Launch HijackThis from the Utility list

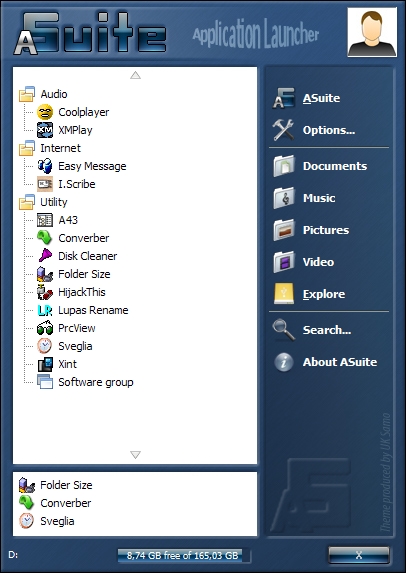tap(81, 292)
